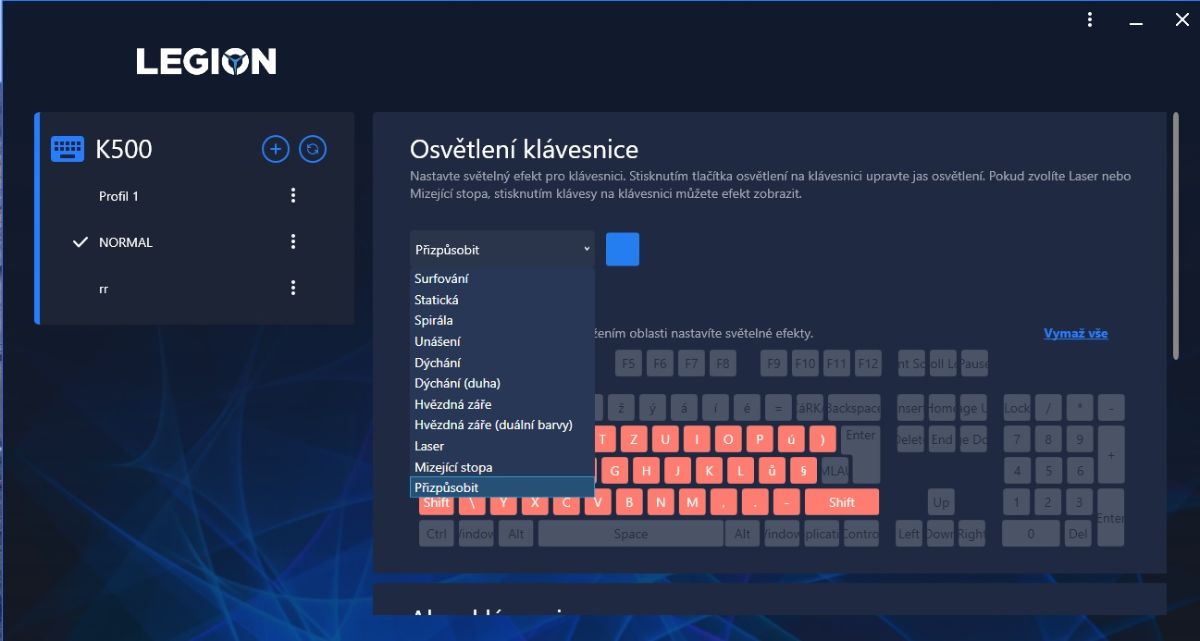Click the refresh profiles circular icon
Image resolution: width=1200 pixels, height=641 pixels.
click(x=313, y=150)
